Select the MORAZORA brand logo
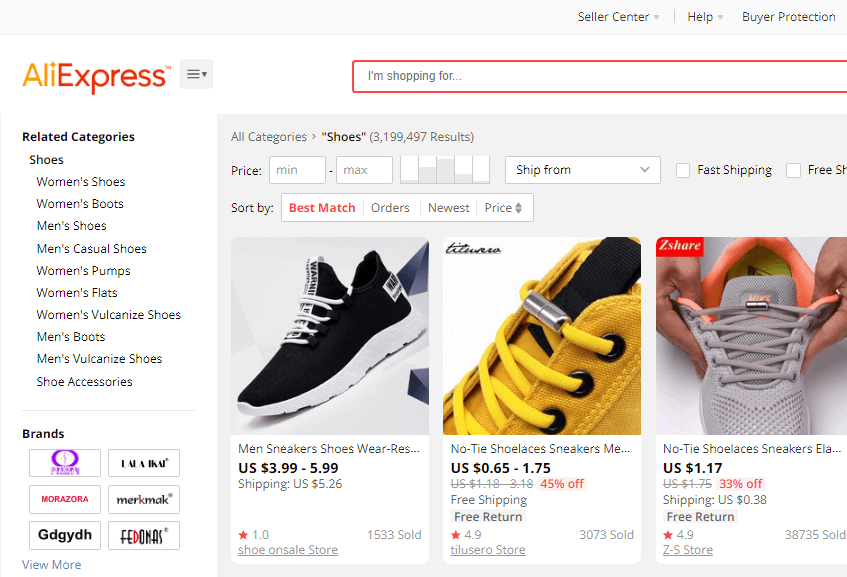Screen dimensions: 847x577 click(x=64, y=499)
